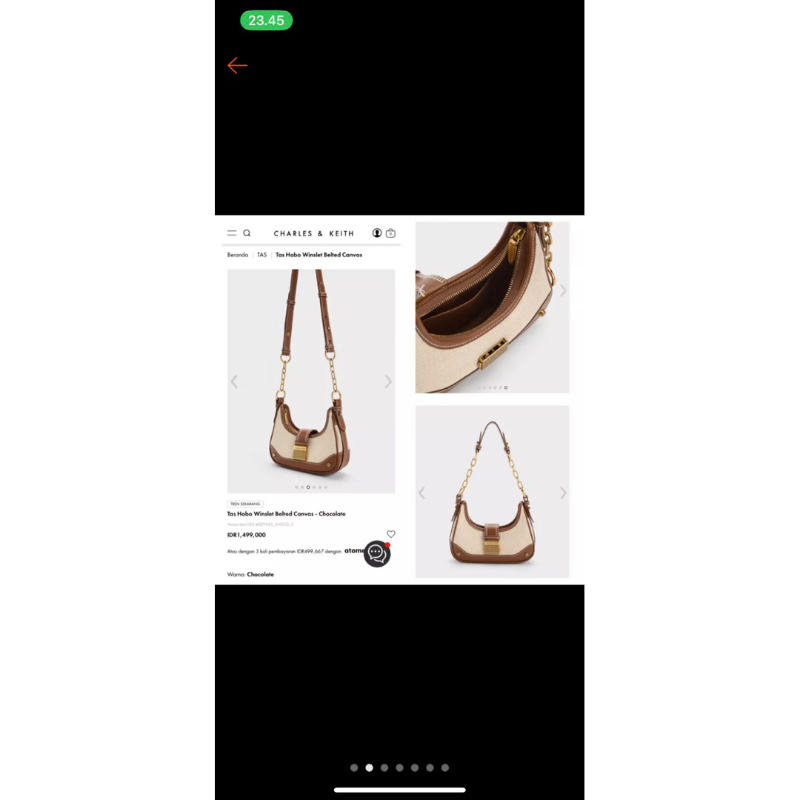This screenshot has width=800, height=800.
Task: Select the fourth gallery page dot
Action: [x=399, y=768]
